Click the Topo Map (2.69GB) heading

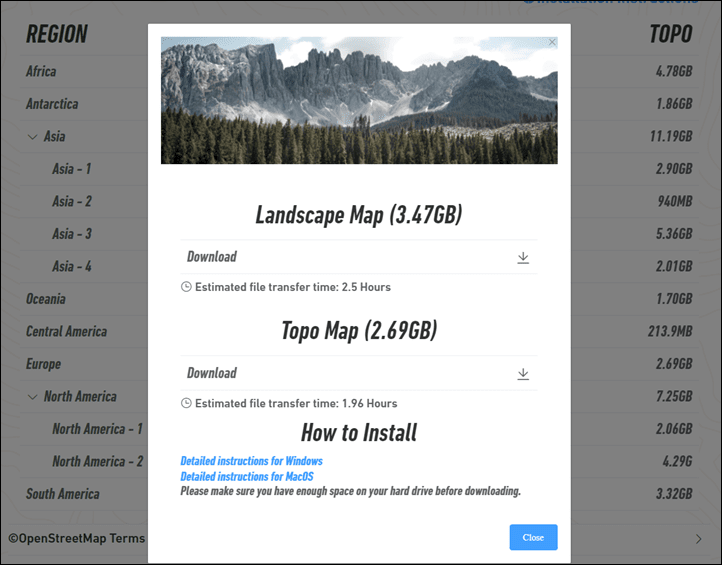pos(359,331)
